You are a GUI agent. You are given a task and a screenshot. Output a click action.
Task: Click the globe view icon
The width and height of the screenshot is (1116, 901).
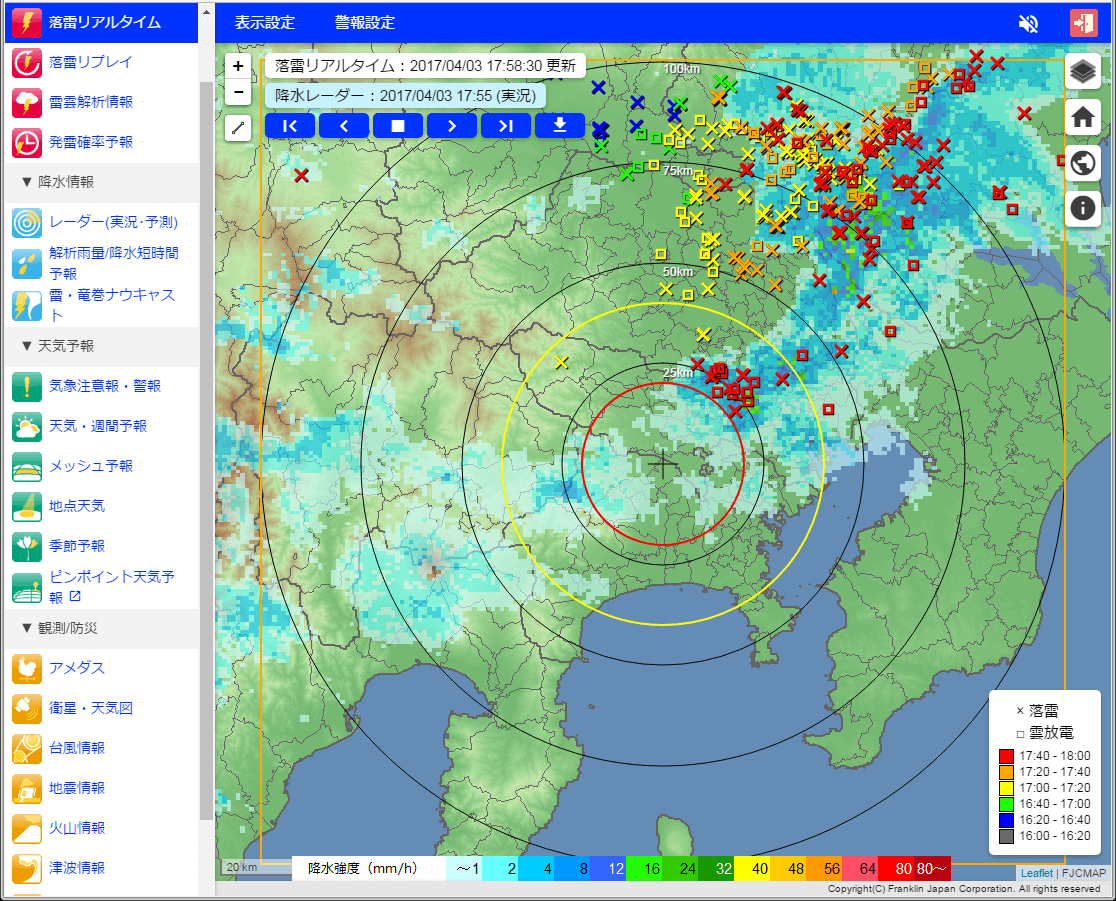1083,162
